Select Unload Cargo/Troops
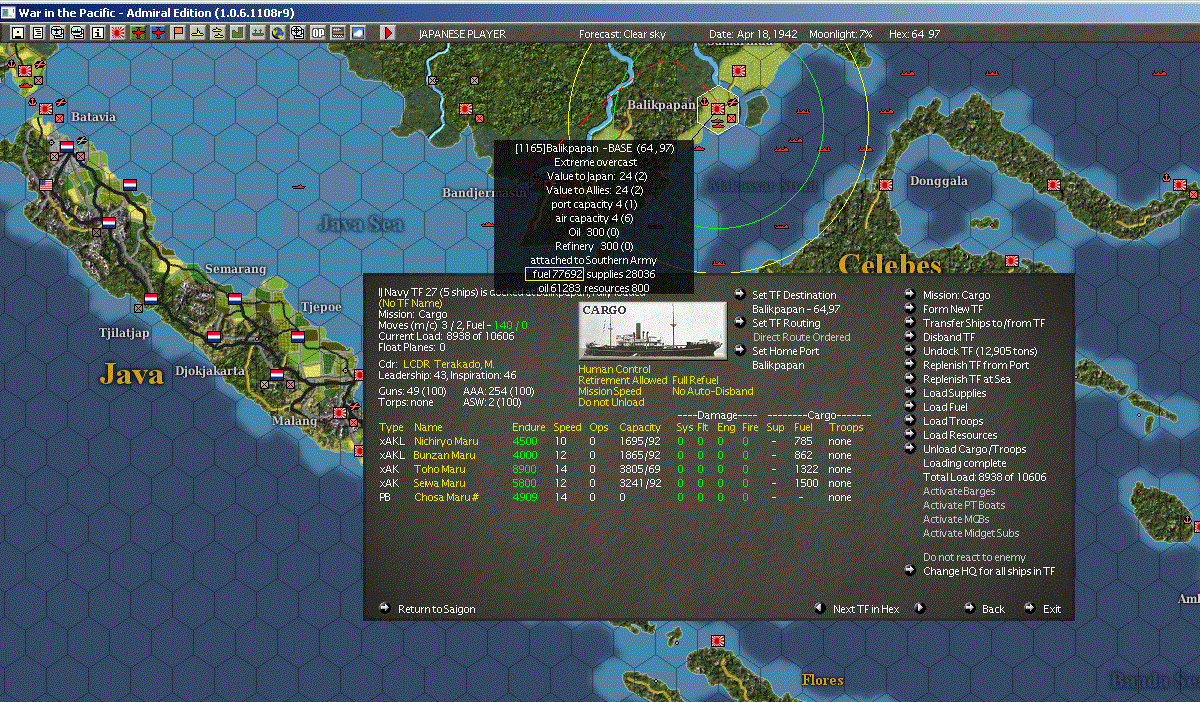The width and height of the screenshot is (1200, 702). click(x=974, y=449)
